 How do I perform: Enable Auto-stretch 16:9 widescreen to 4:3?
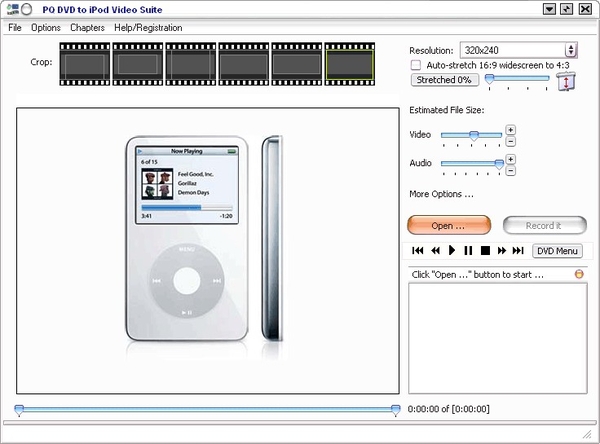pyautogui.click(x=416, y=65)
